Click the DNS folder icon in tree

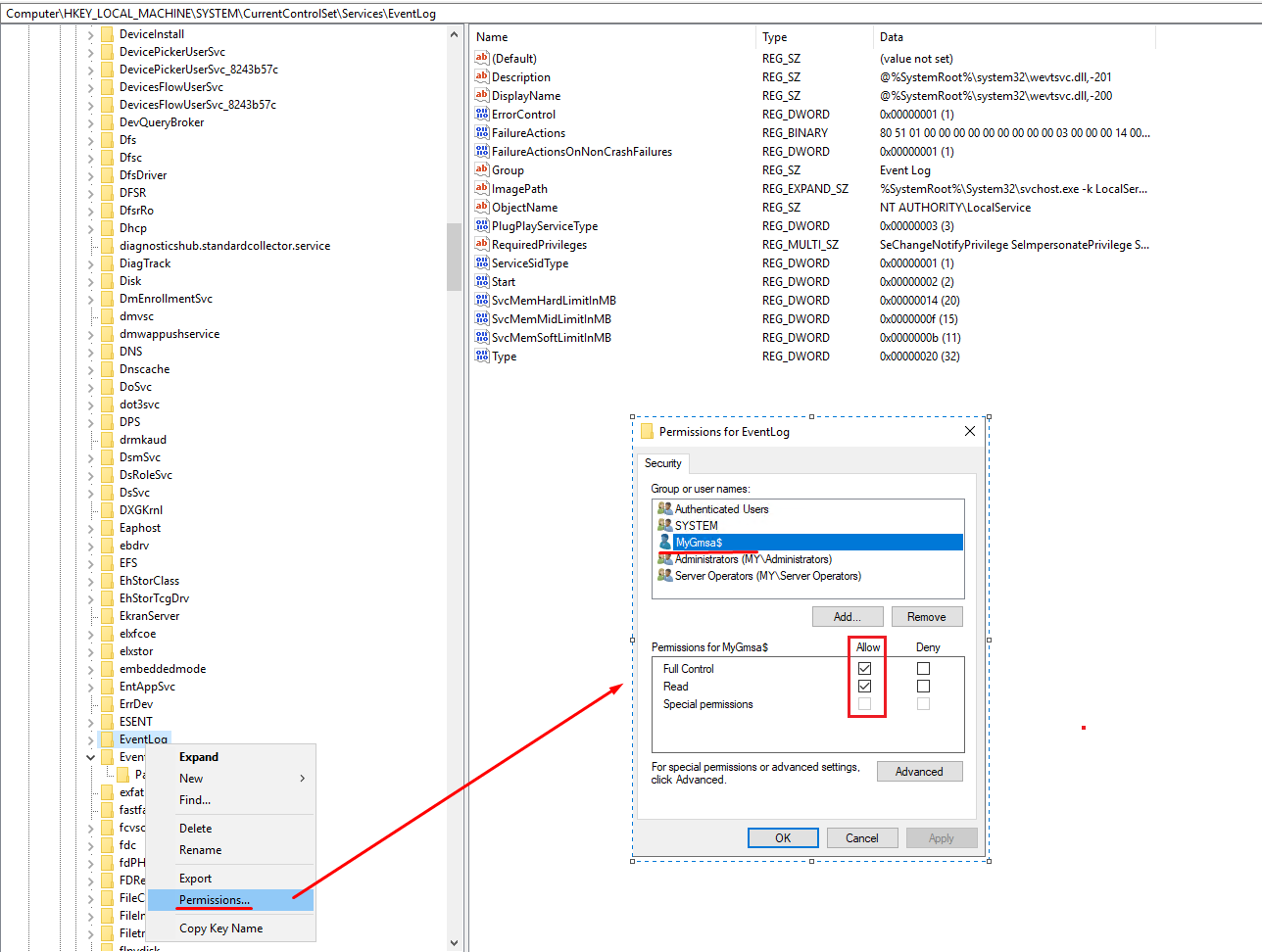[108, 352]
